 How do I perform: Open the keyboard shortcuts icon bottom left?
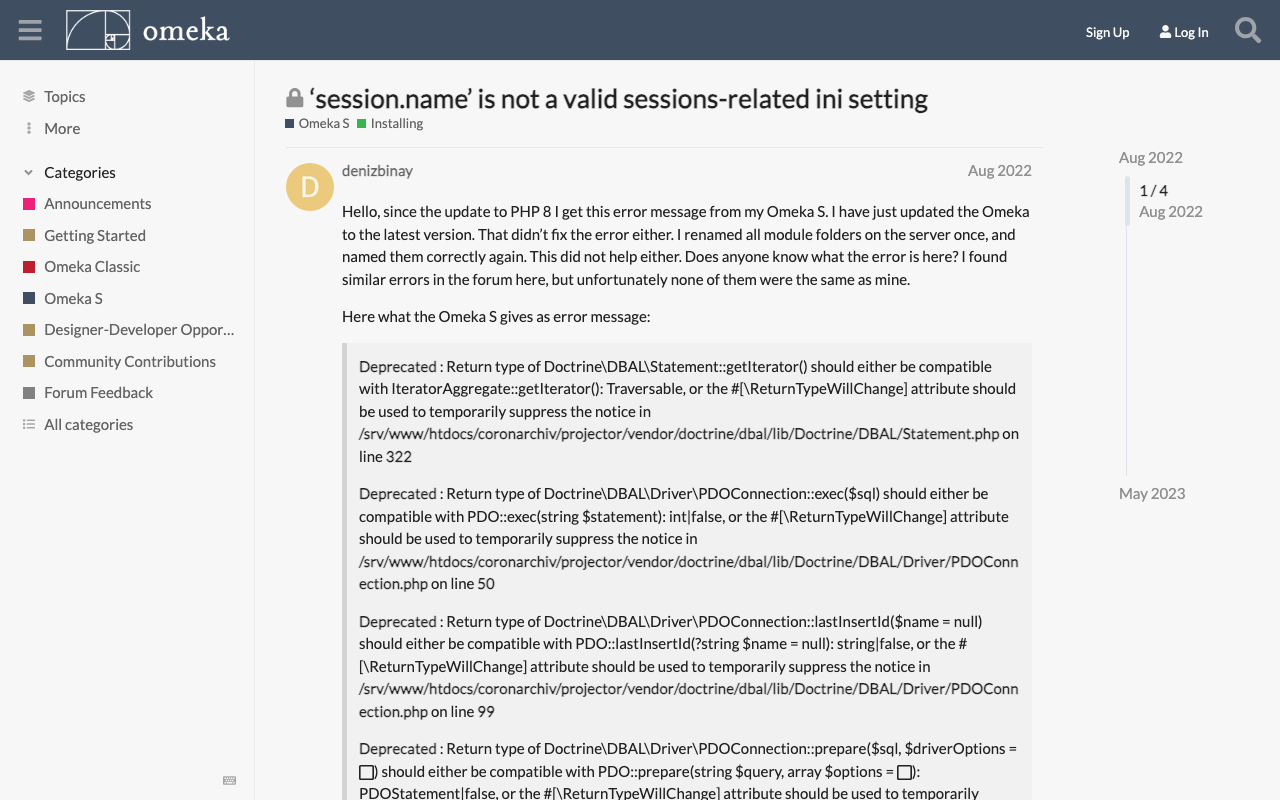pos(228,779)
